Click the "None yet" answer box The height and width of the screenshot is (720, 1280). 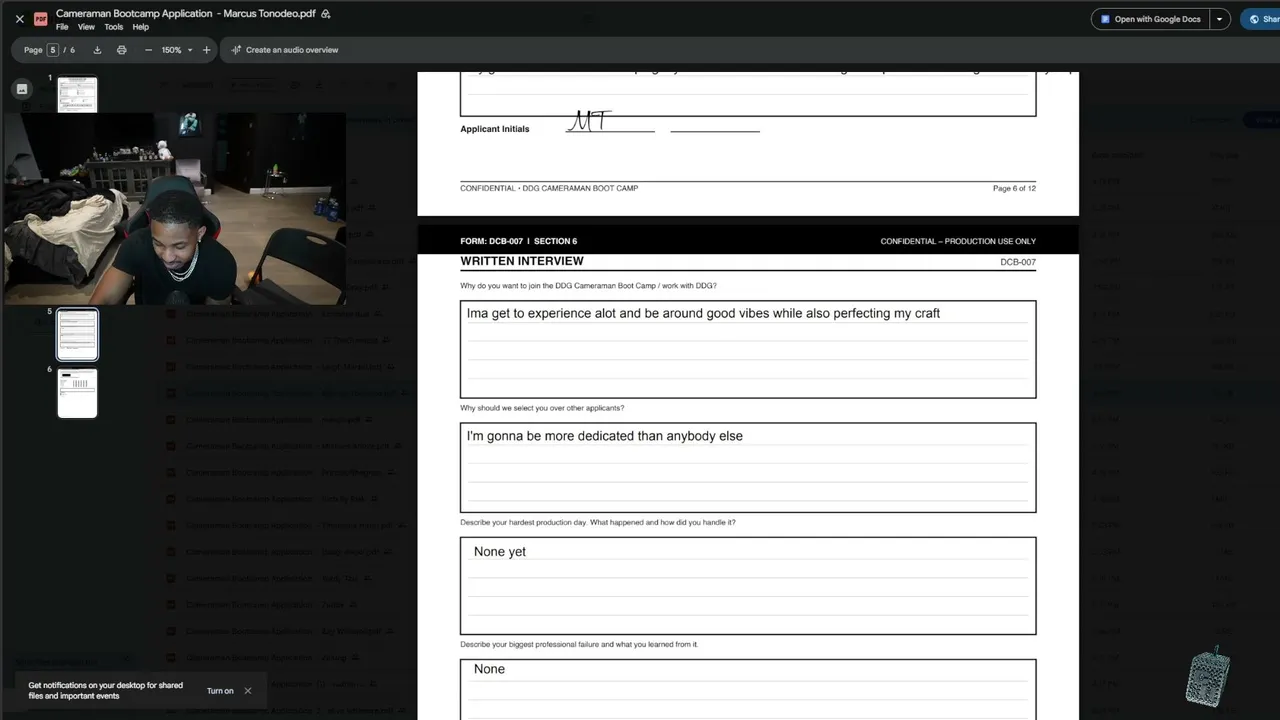click(x=748, y=586)
